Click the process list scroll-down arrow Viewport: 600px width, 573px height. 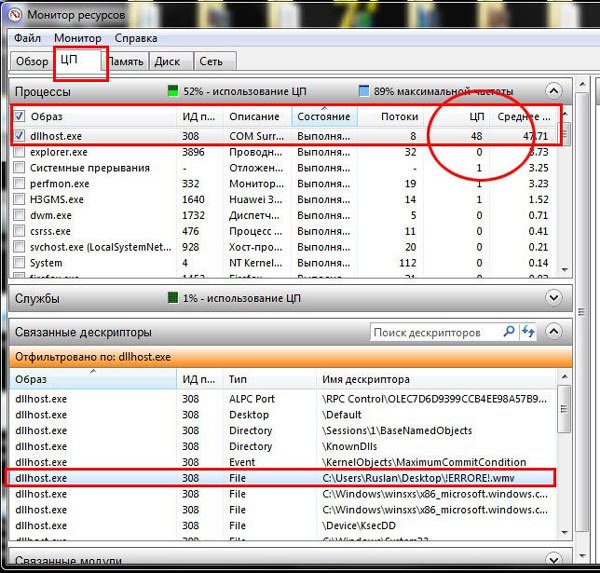[x=565, y=270]
